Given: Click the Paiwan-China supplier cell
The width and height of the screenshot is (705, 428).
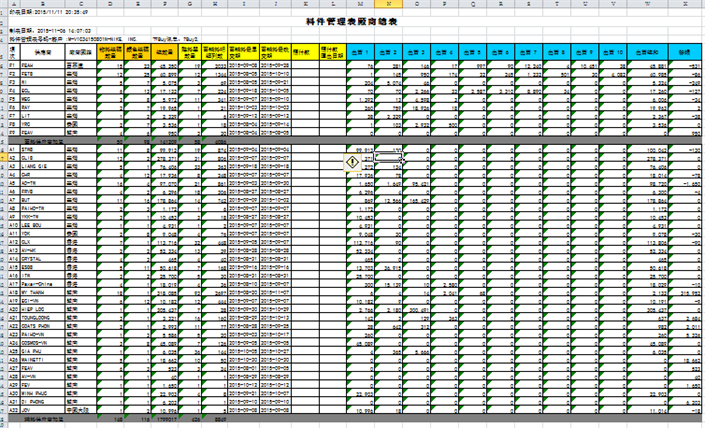Looking at the screenshot, I should 42,279.
